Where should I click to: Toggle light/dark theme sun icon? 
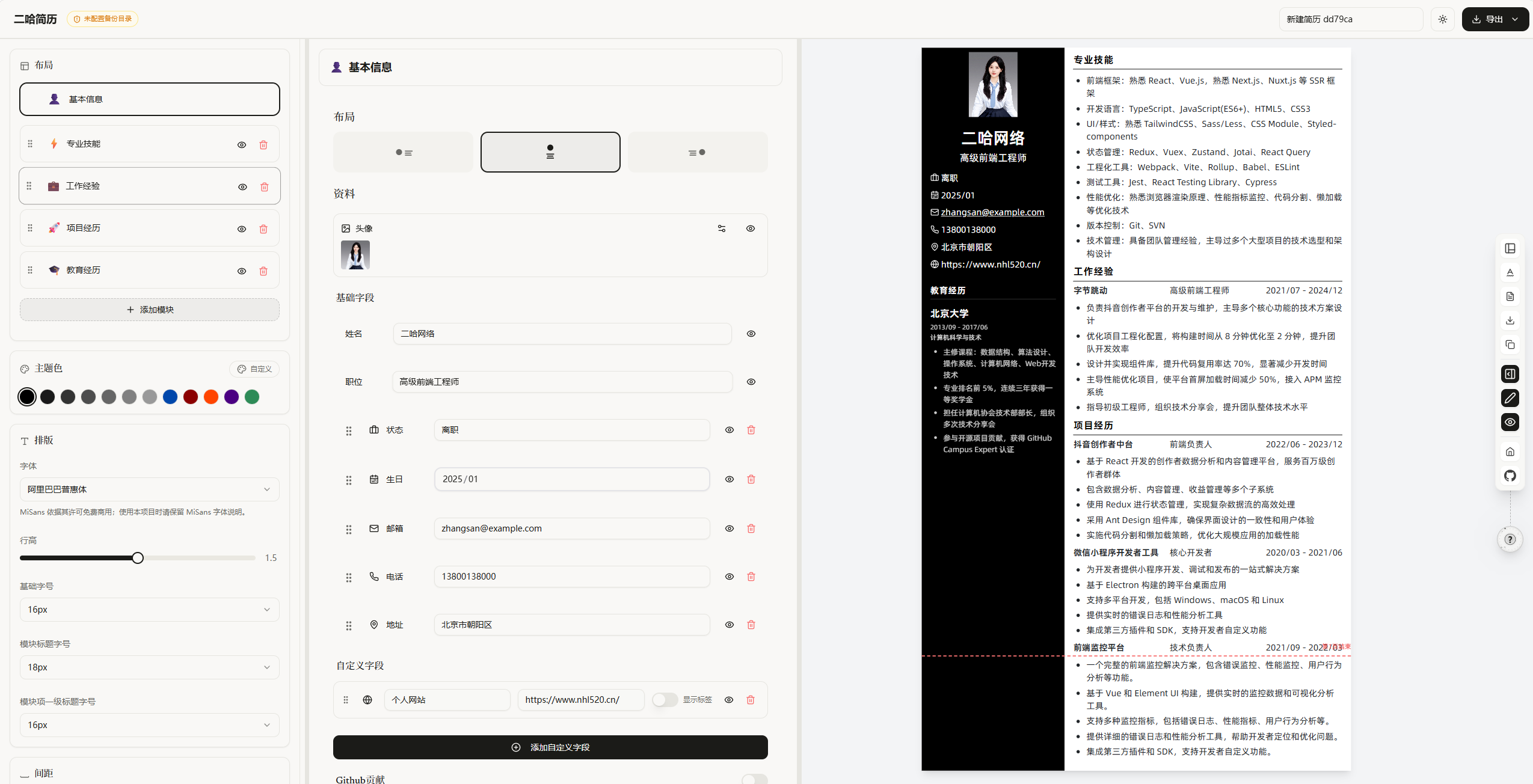(1442, 19)
